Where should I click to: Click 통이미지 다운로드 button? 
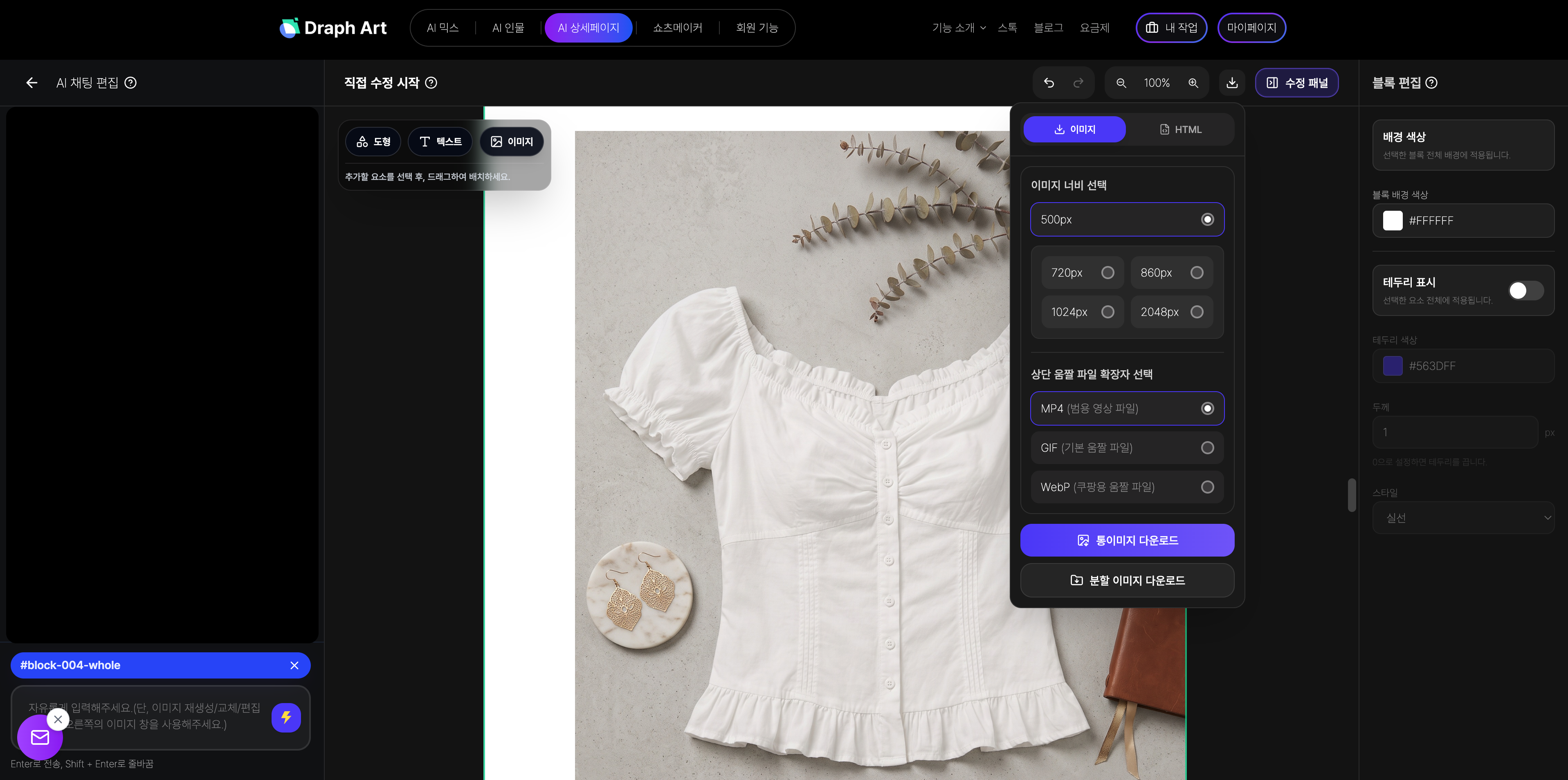point(1127,540)
